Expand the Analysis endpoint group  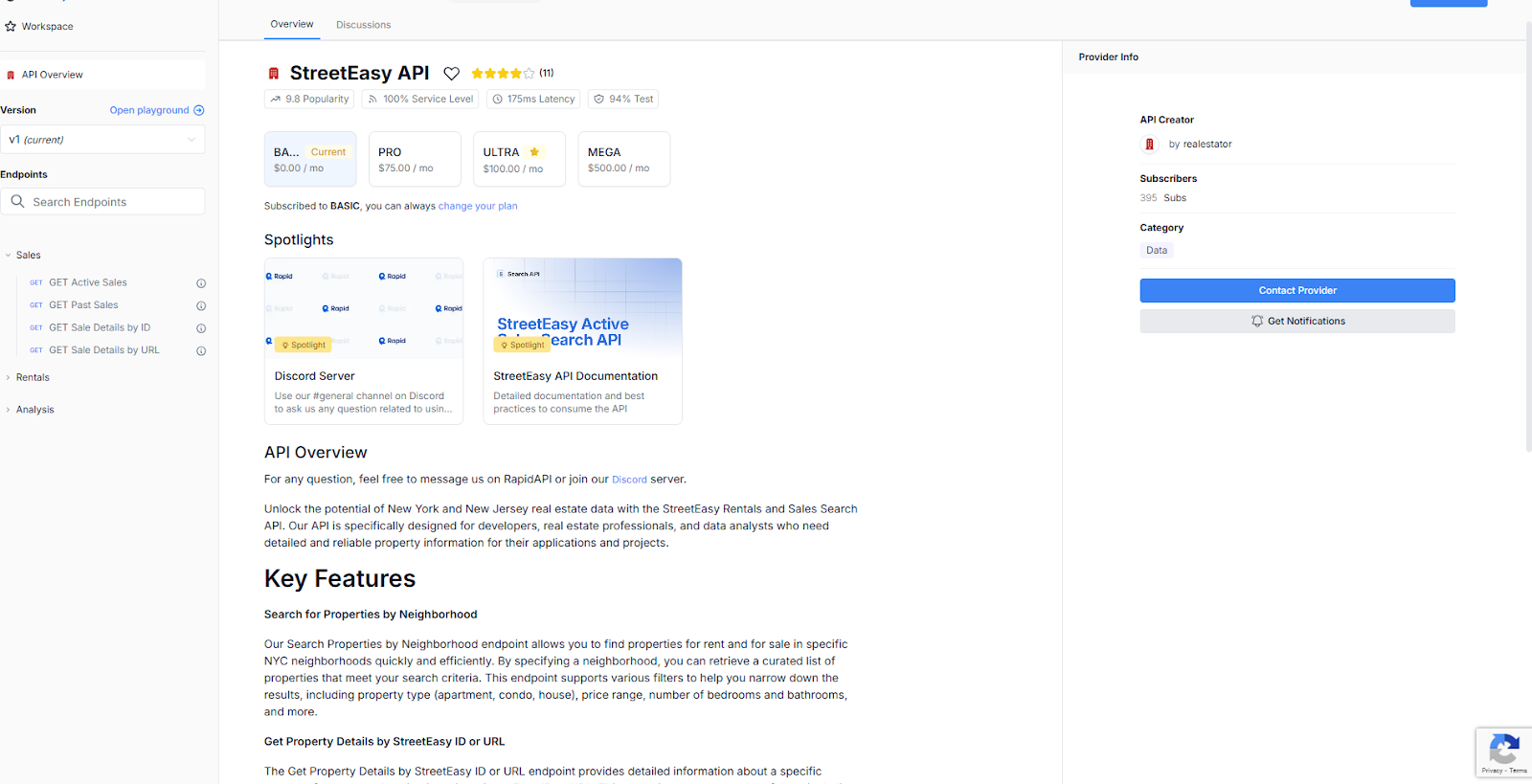pos(34,410)
